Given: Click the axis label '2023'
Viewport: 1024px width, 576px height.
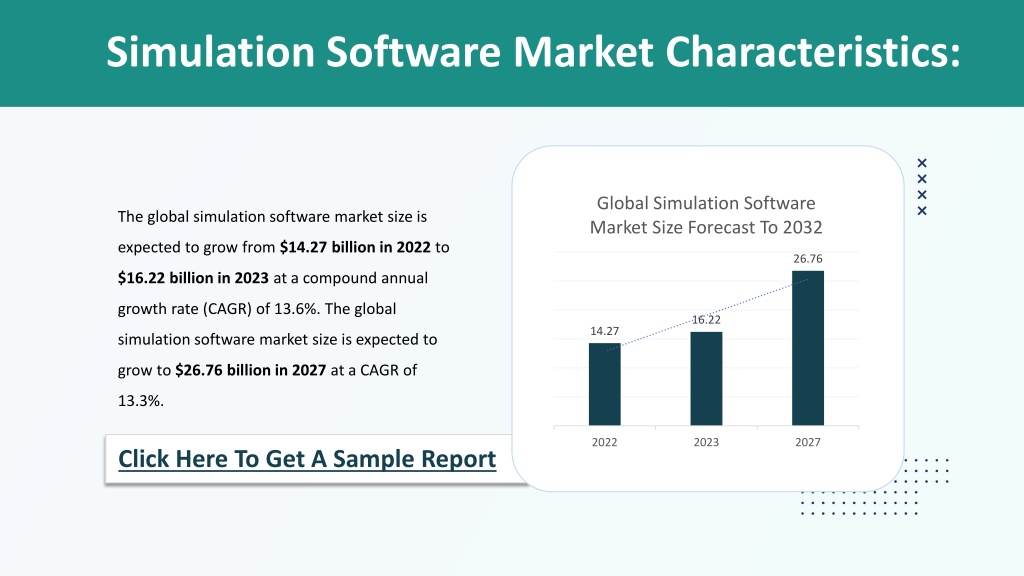Looking at the screenshot, I should (x=706, y=442).
